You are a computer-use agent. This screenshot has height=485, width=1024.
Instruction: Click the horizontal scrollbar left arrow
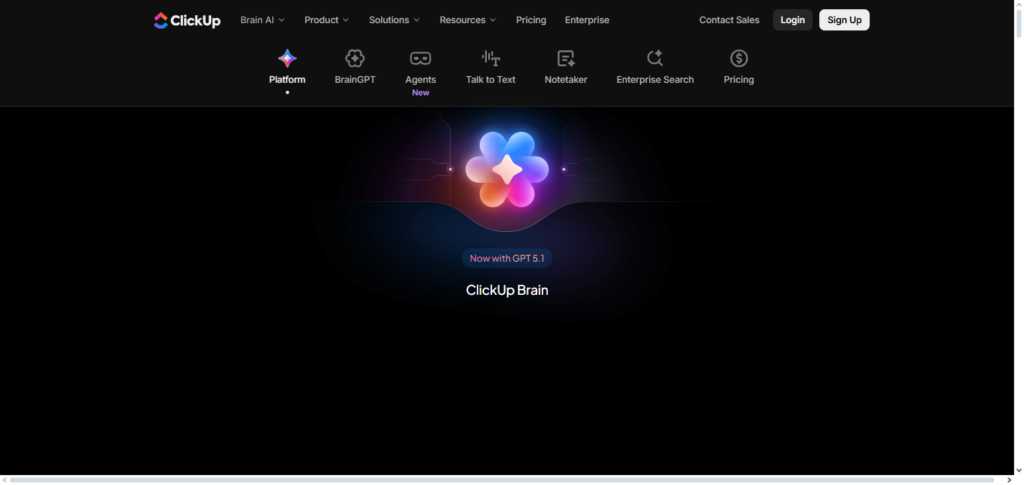point(5,480)
